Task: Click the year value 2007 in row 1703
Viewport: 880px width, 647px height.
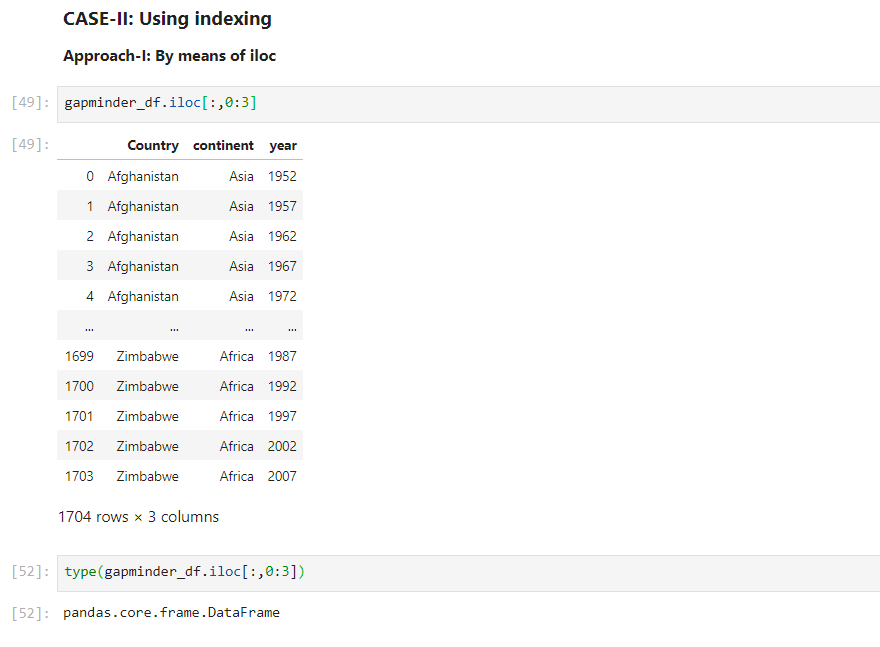Action: click(281, 476)
